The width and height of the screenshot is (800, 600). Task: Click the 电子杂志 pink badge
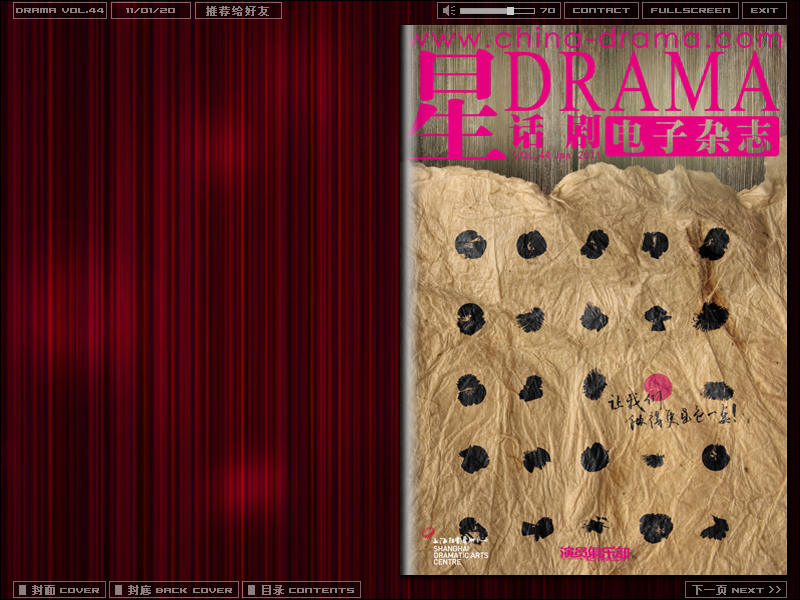click(692, 137)
